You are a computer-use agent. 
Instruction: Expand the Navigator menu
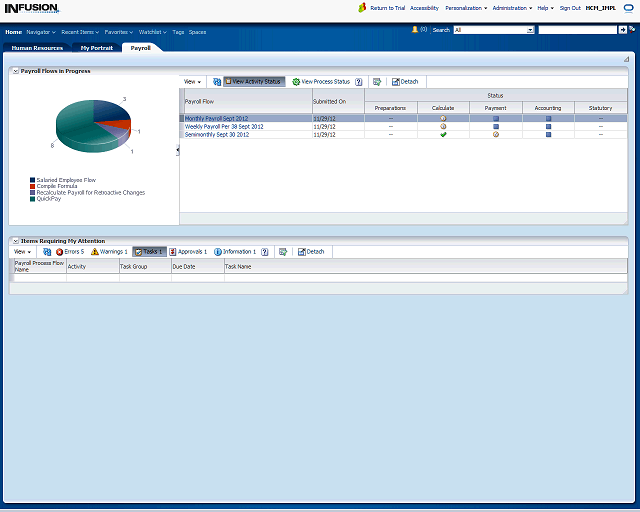(x=41, y=32)
